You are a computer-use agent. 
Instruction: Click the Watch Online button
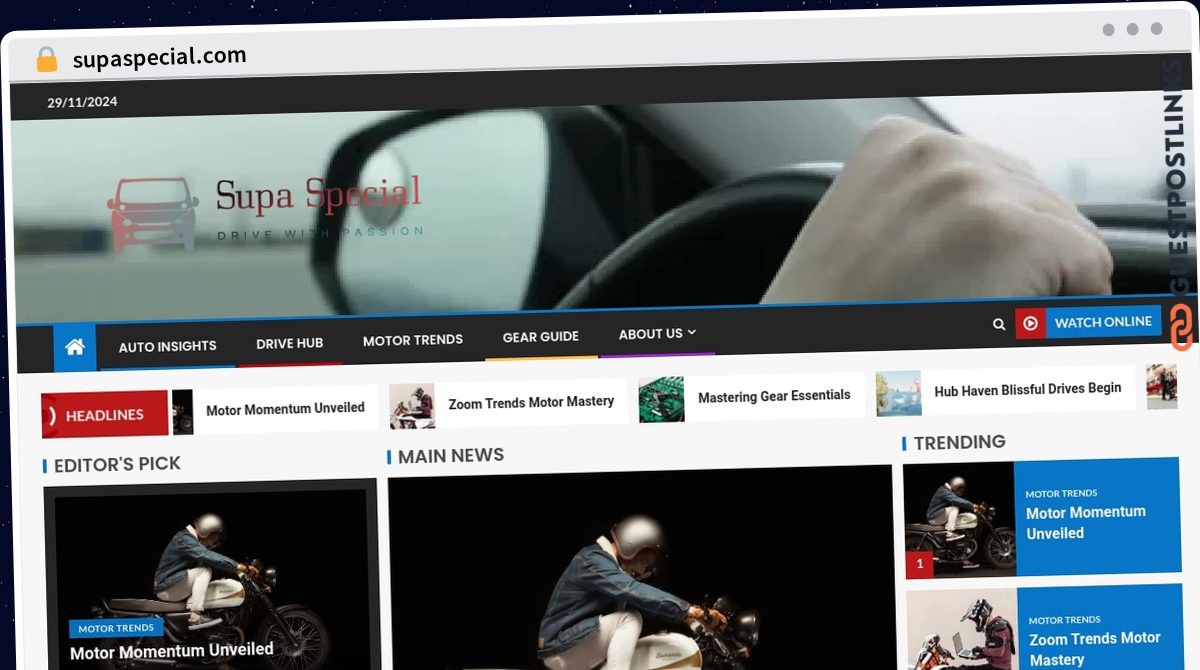1103,322
